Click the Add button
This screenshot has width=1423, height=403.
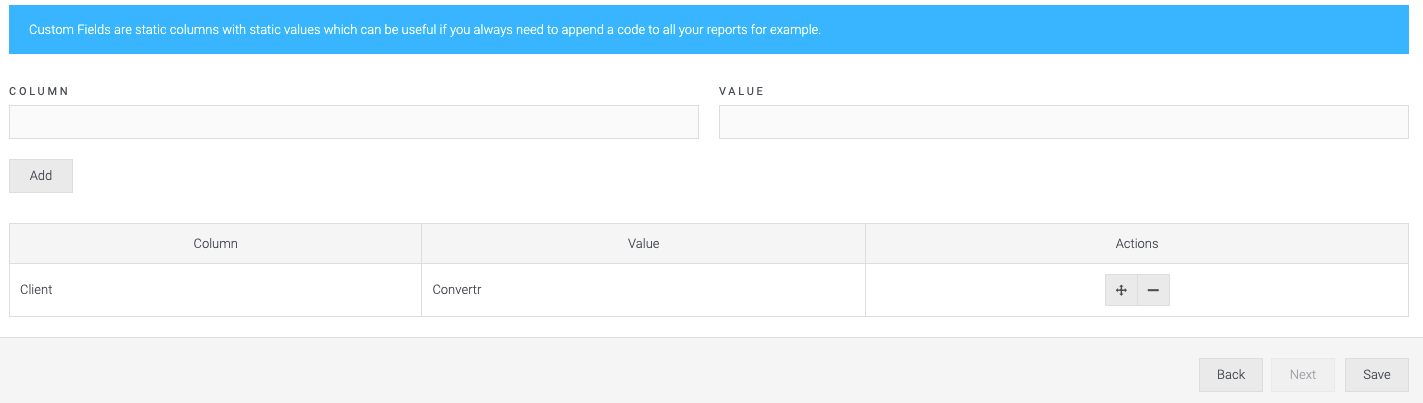tap(41, 175)
